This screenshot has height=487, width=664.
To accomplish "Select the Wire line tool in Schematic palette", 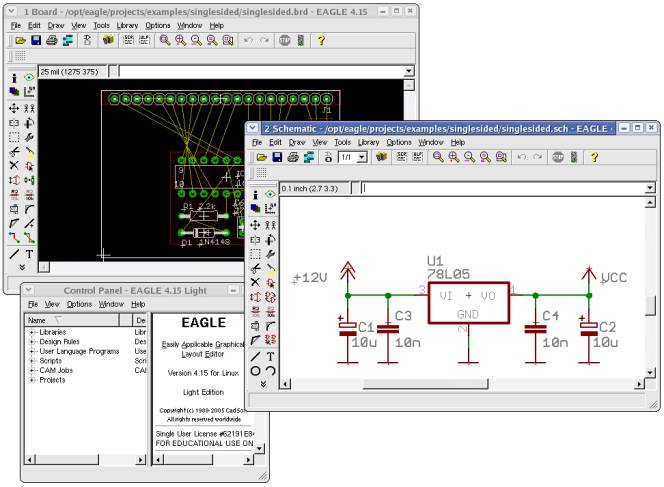I will coord(255,356).
